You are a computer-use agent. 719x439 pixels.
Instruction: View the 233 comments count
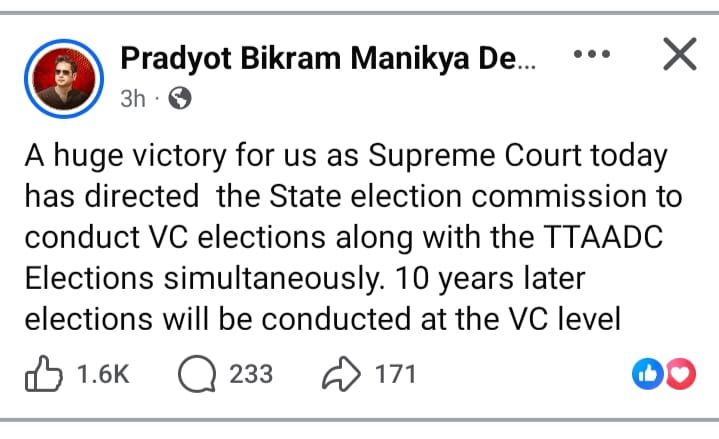[x=250, y=374]
